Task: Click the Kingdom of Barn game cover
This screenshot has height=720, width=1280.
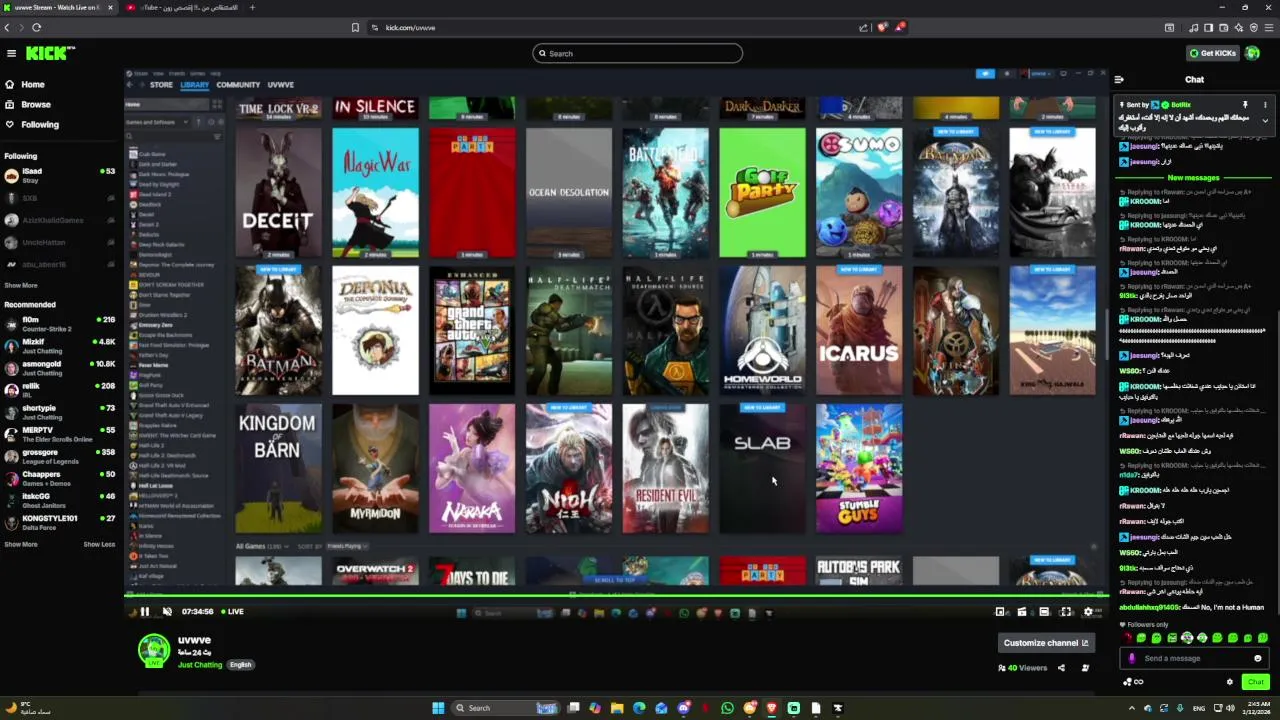Action: coord(278,468)
